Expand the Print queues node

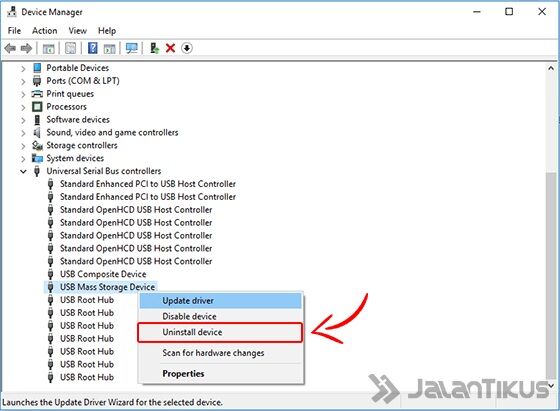pyautogui.click(x=23, y=95)
